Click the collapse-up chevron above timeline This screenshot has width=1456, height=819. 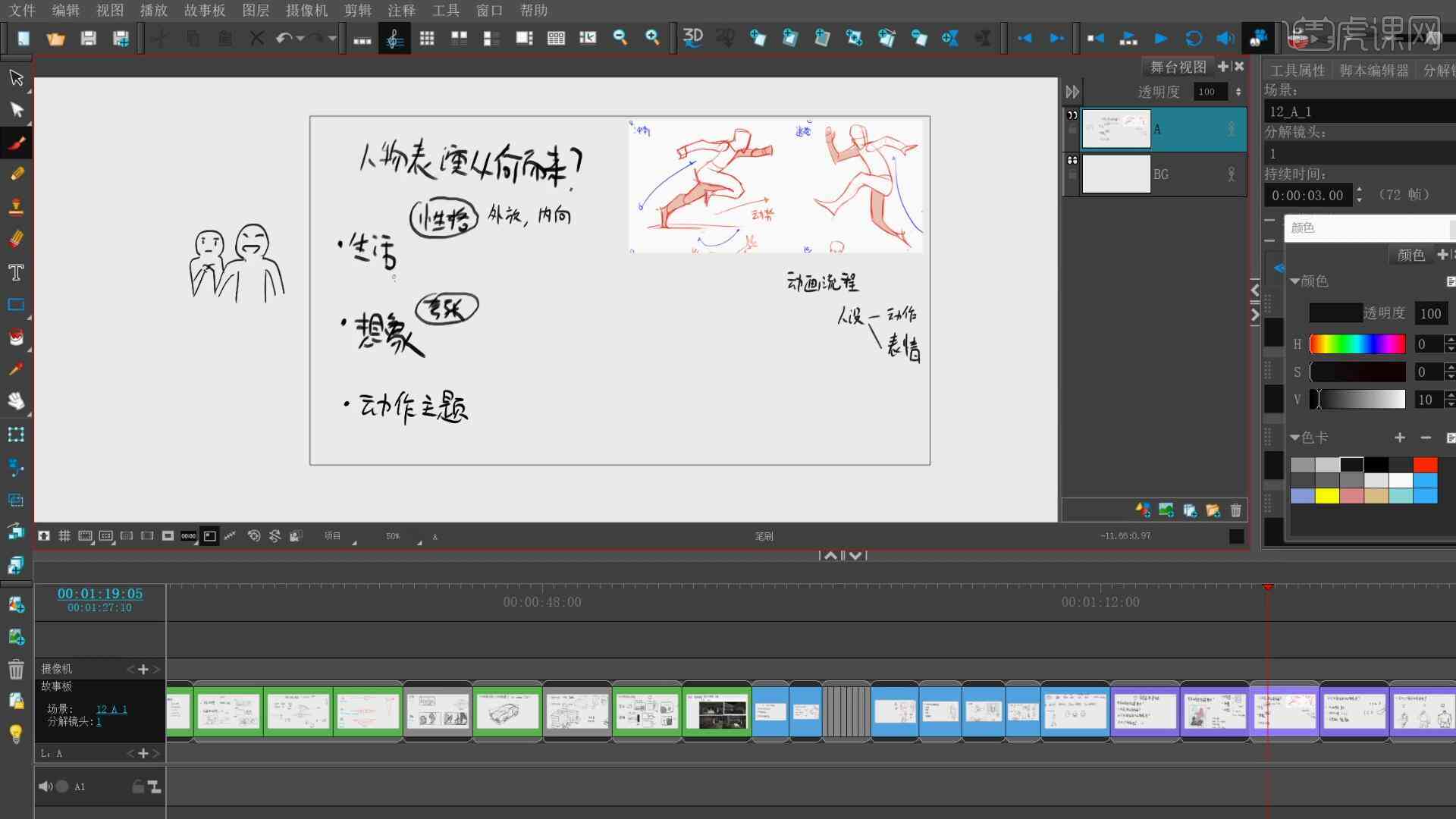pyautogui.click(x=831, y=555)
